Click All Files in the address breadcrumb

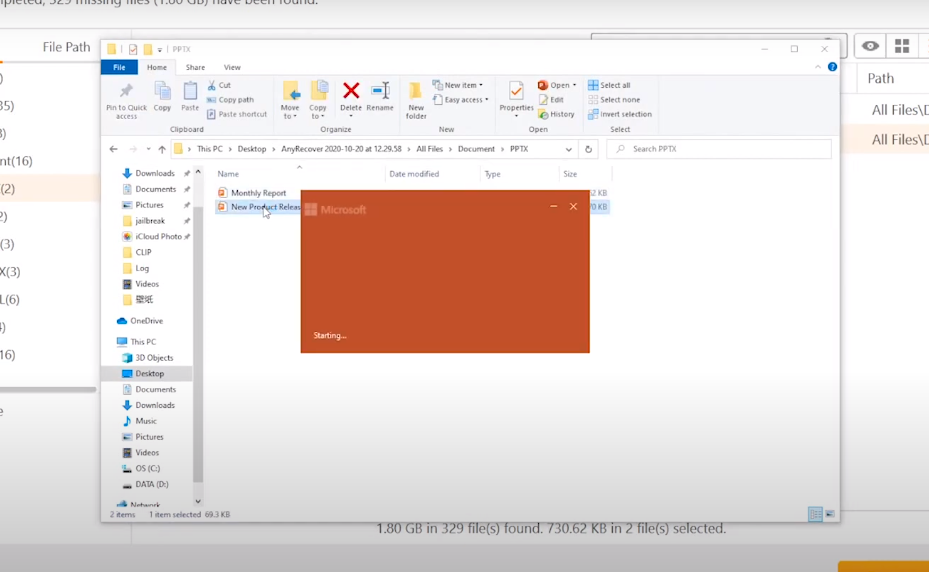(430, 149)
